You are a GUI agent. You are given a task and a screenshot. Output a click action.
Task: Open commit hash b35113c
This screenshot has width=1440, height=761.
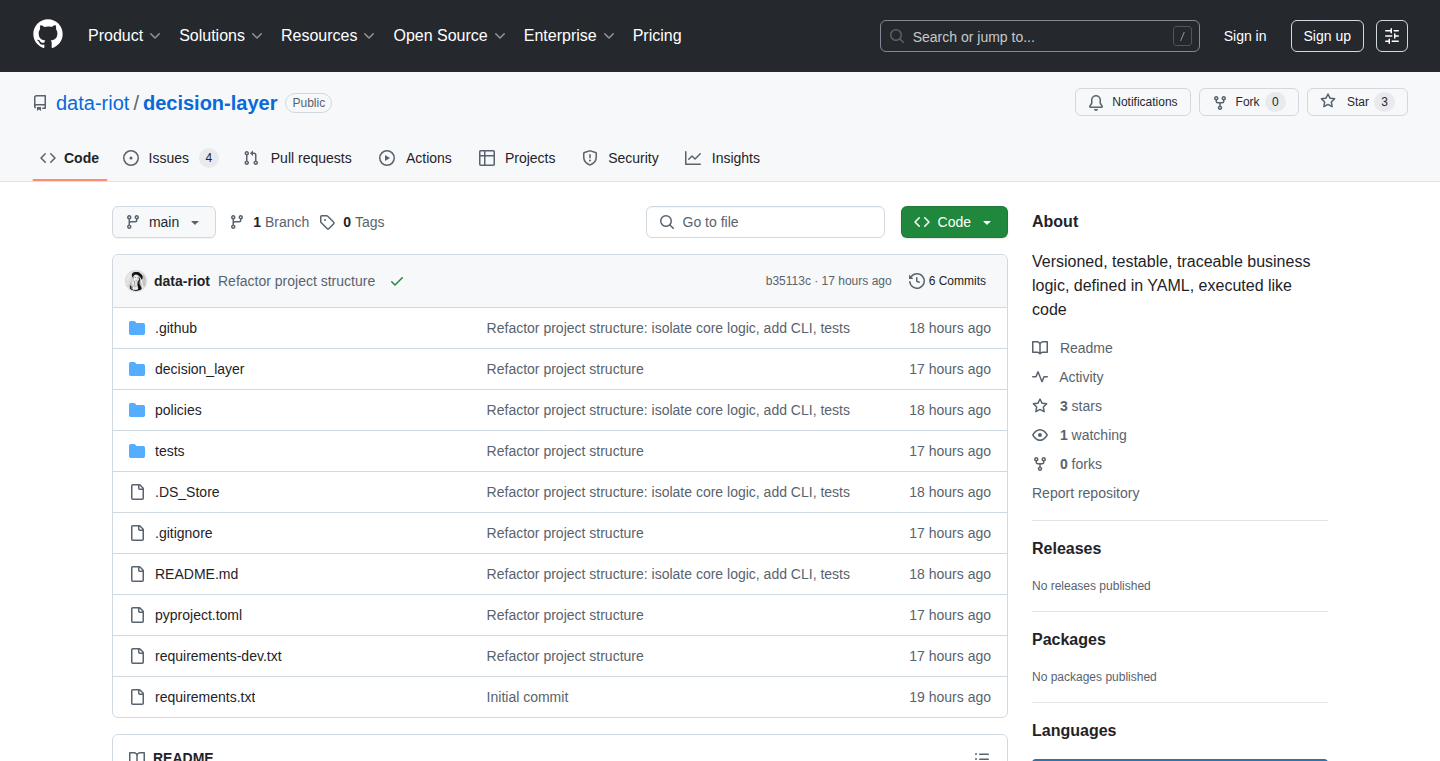pos(788,281)
